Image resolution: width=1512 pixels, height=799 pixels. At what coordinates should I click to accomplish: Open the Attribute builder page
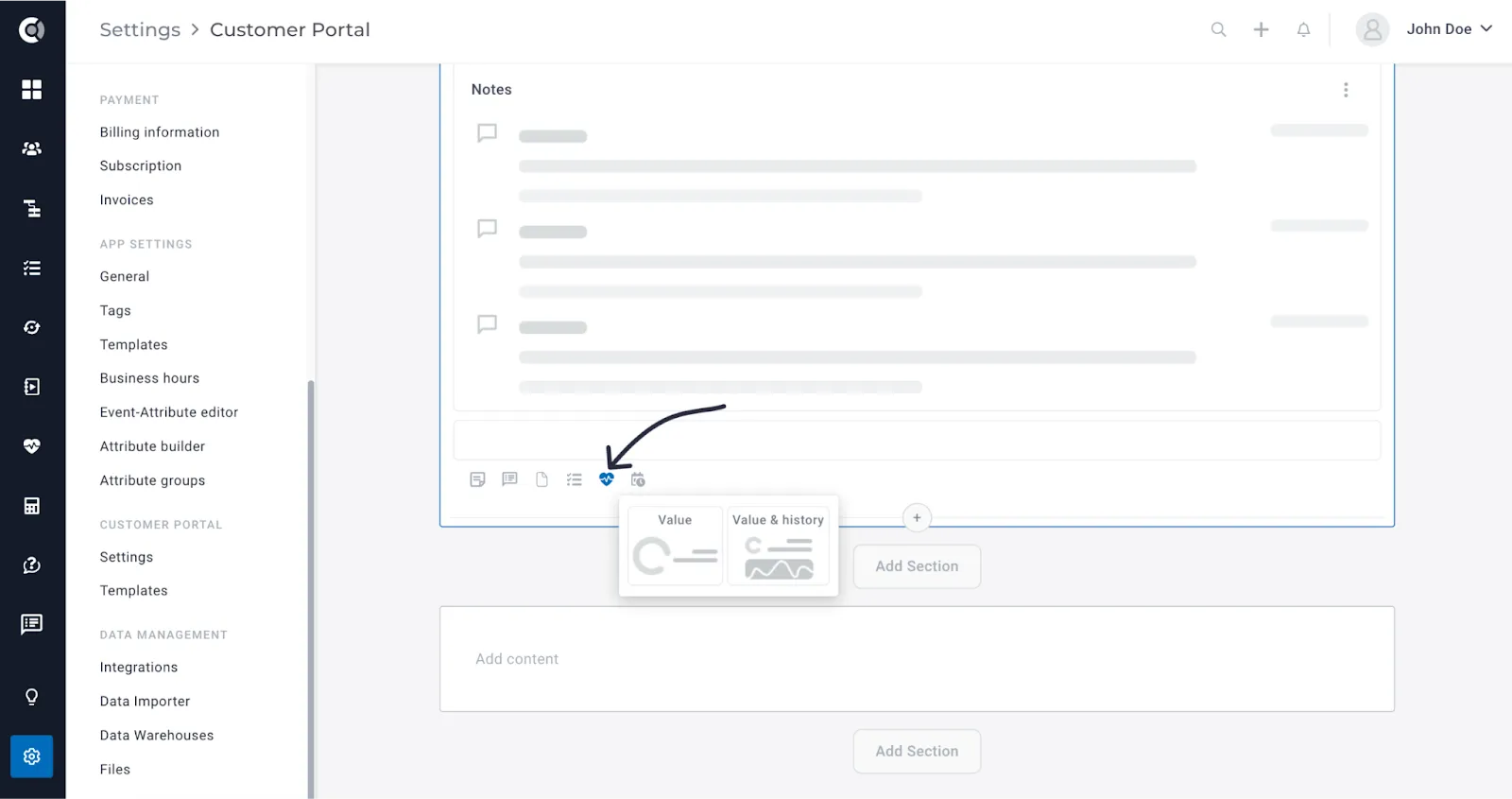152,446
